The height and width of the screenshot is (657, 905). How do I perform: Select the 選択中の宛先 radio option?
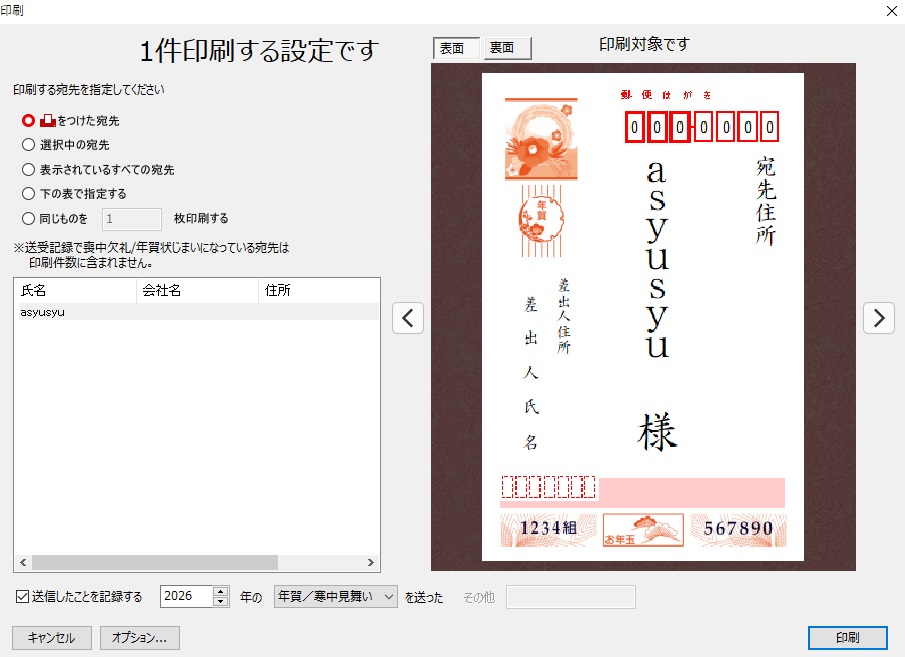click(29, 145)
